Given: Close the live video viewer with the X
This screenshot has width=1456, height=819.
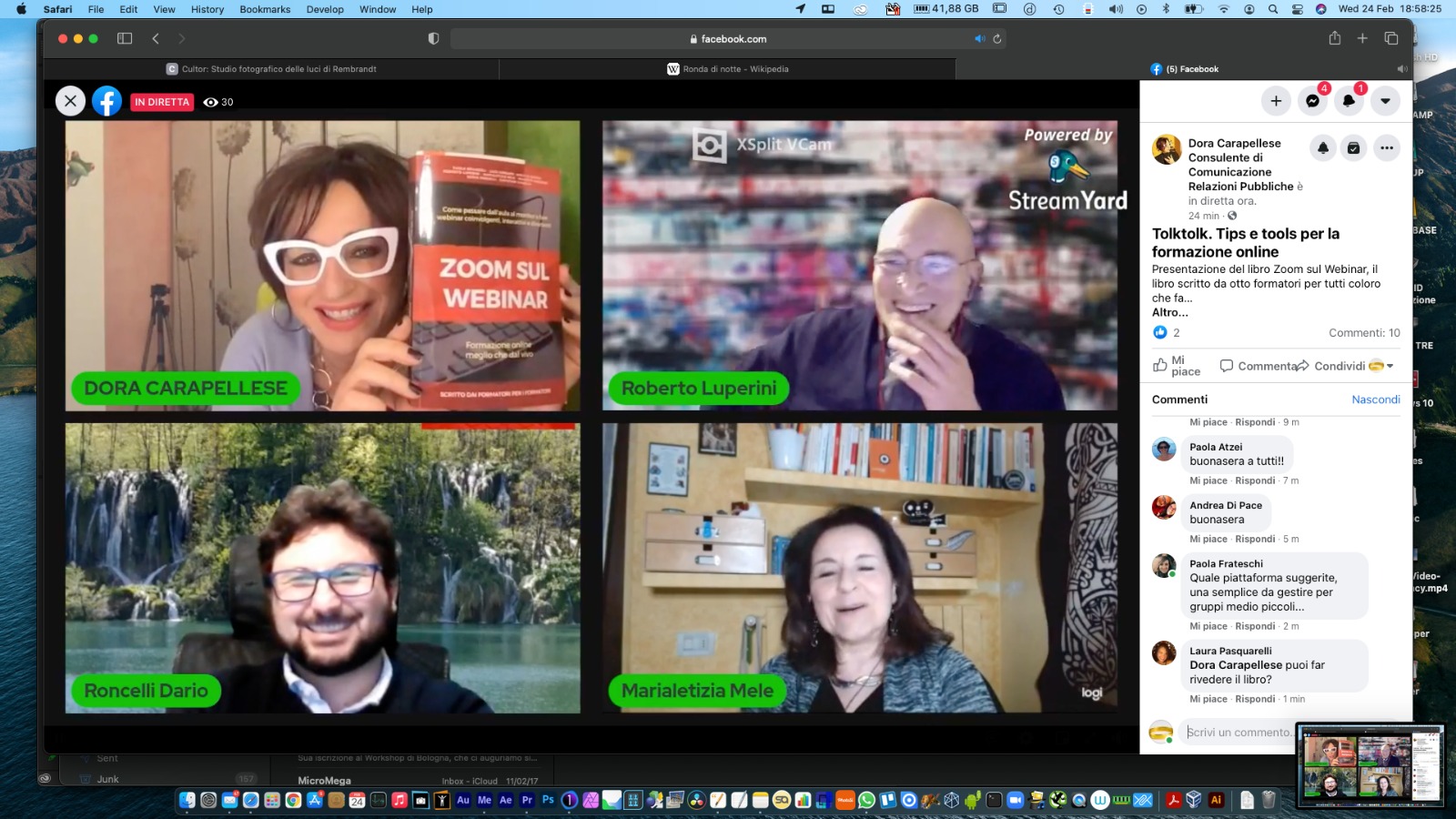Looking at the screenshot, I should [70, 101].
